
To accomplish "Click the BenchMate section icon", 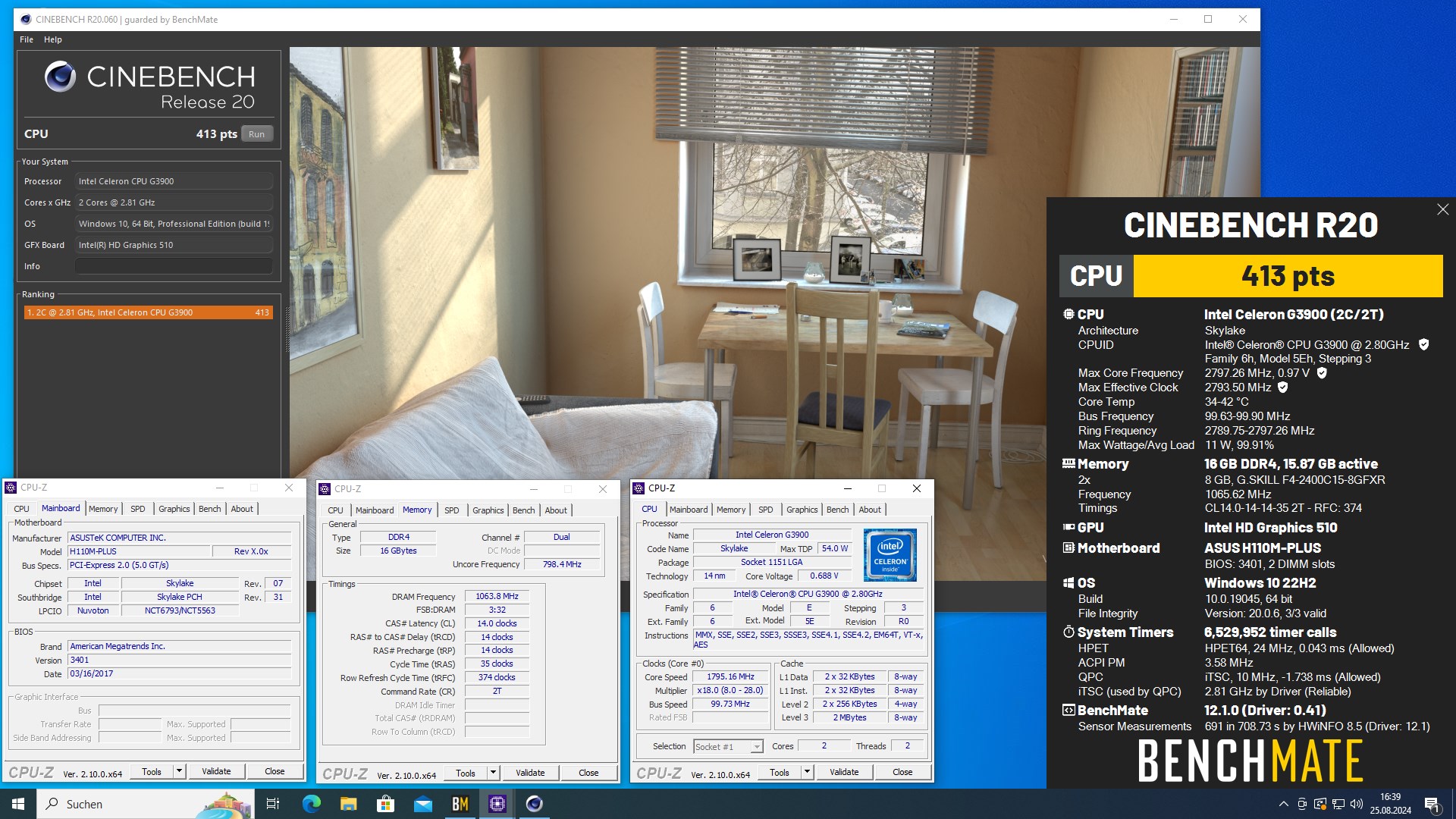I will (x=1068, y=711).
